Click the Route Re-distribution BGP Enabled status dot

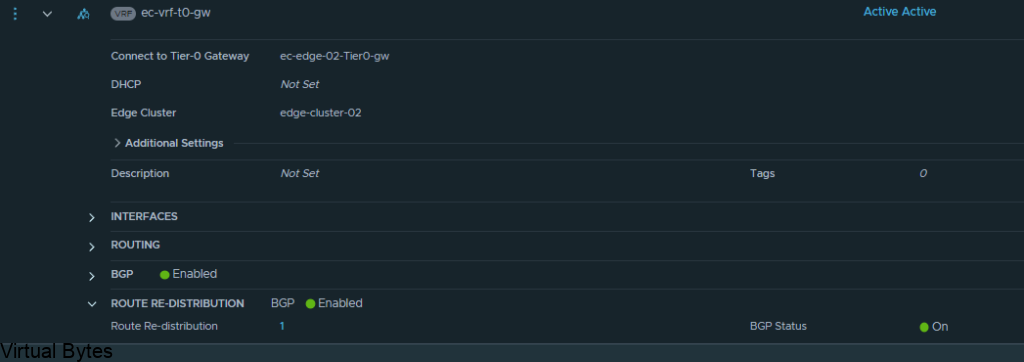pyautogui.click(x=310, y=304)
